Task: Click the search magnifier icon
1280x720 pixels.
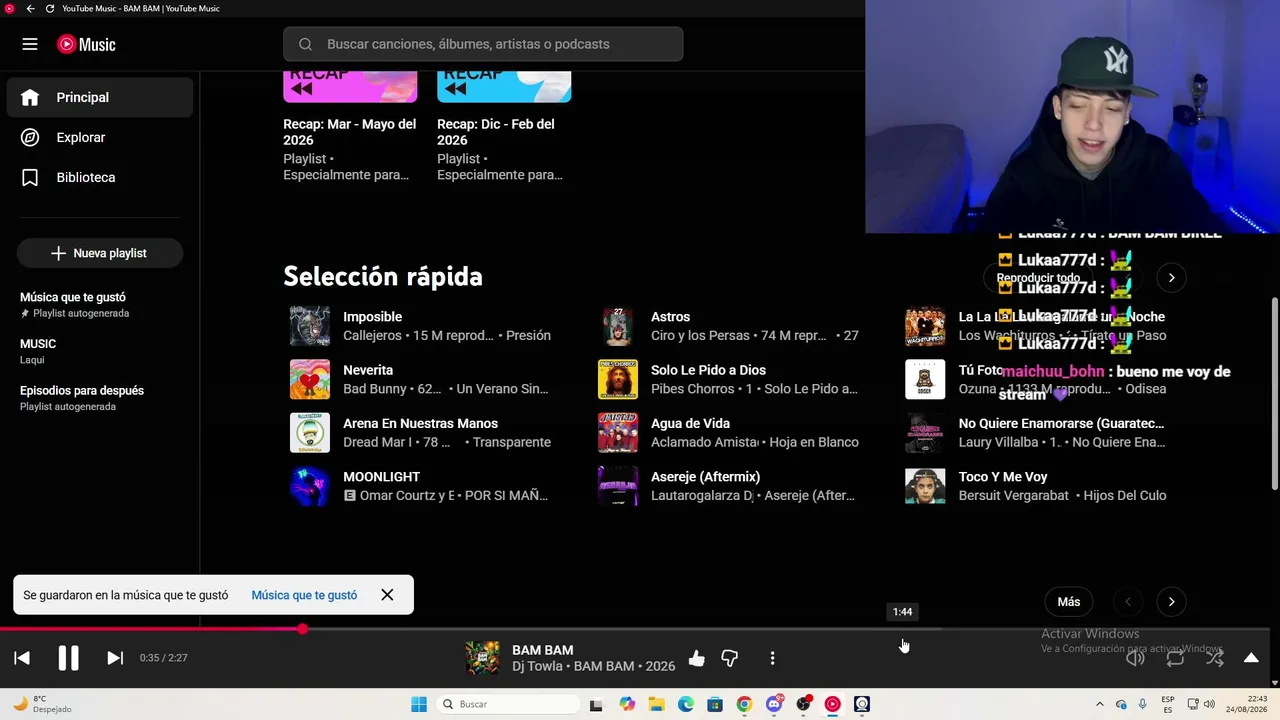Action: 305,44
